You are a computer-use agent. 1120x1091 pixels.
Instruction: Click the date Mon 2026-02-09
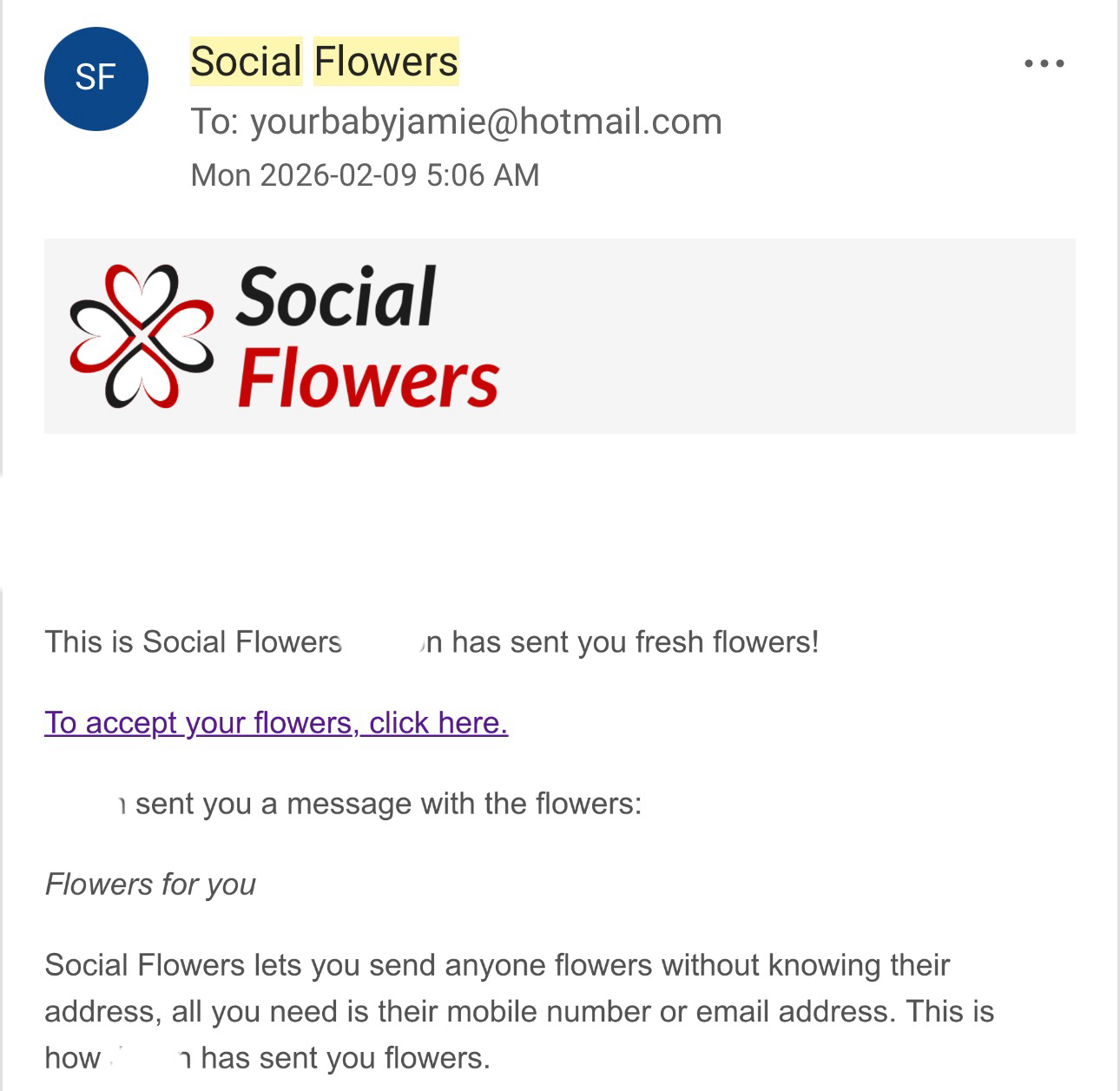coord(304,175)
